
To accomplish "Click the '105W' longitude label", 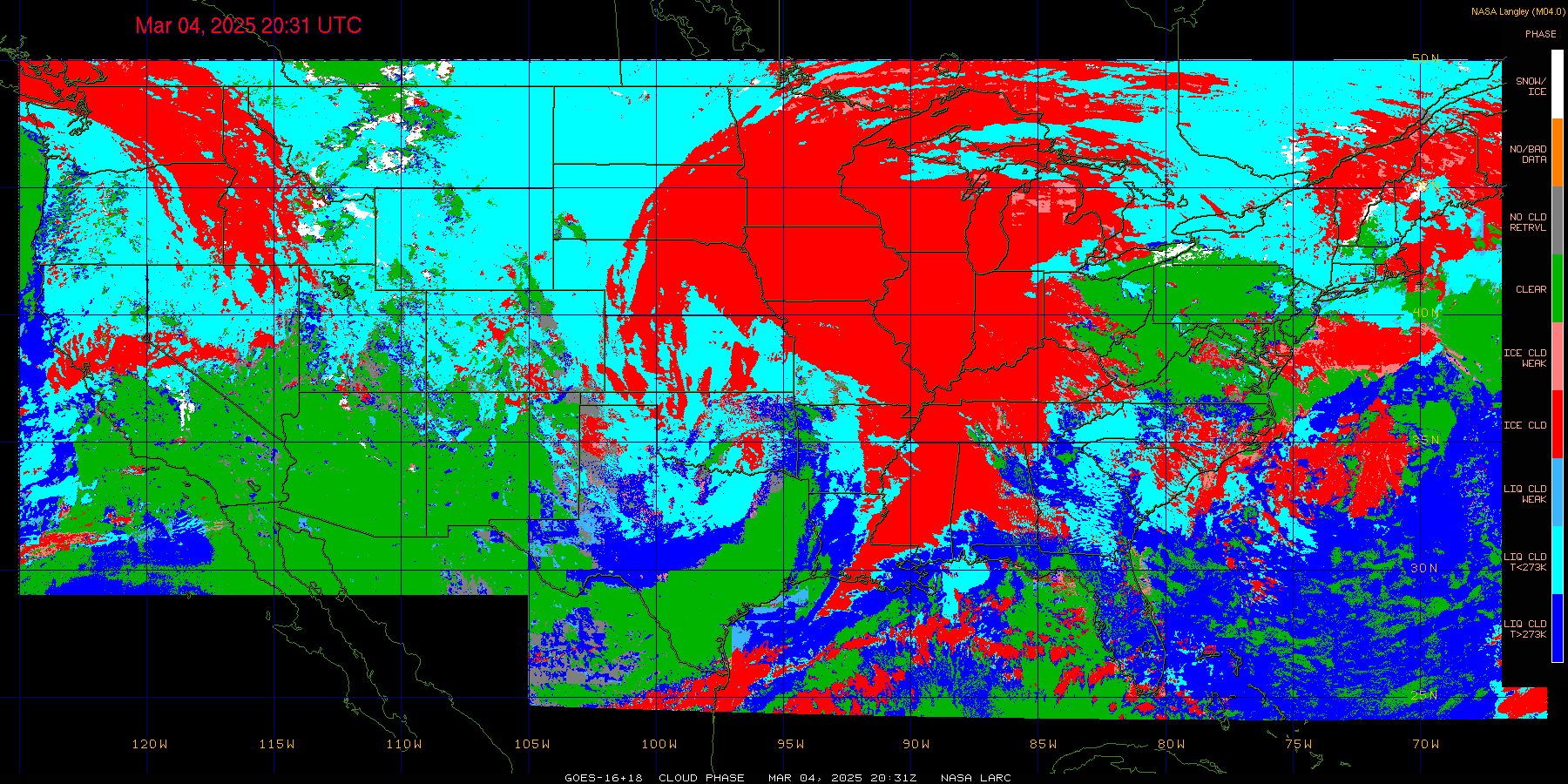I will [x=532, y=744].
